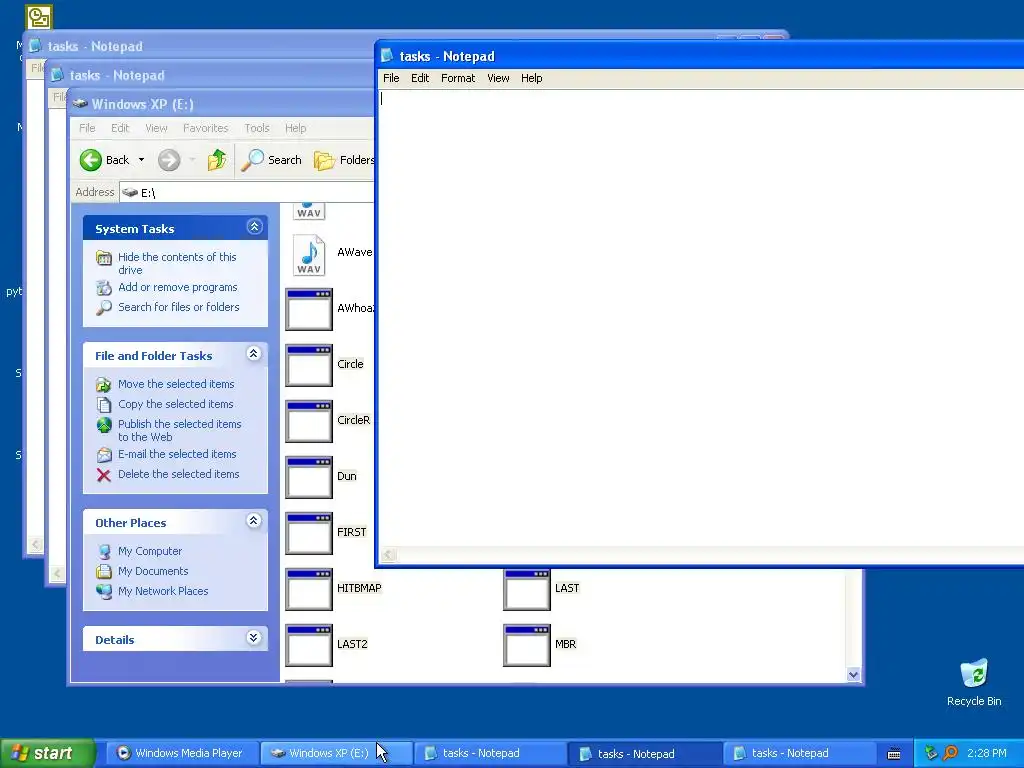Expand the Details panel
Image resolution: width=1024 pixels, height=768 pixels.
(254, 638)
